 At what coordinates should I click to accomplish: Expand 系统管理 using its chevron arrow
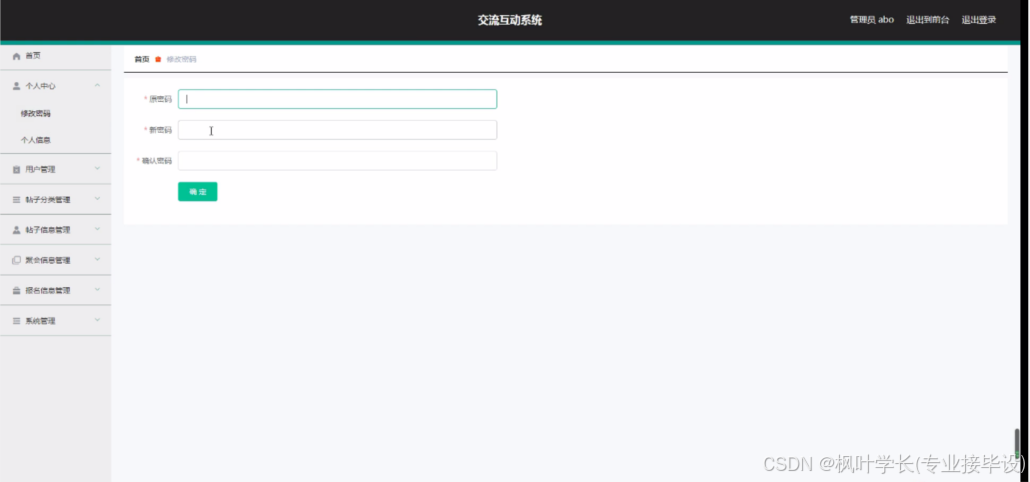97,320
